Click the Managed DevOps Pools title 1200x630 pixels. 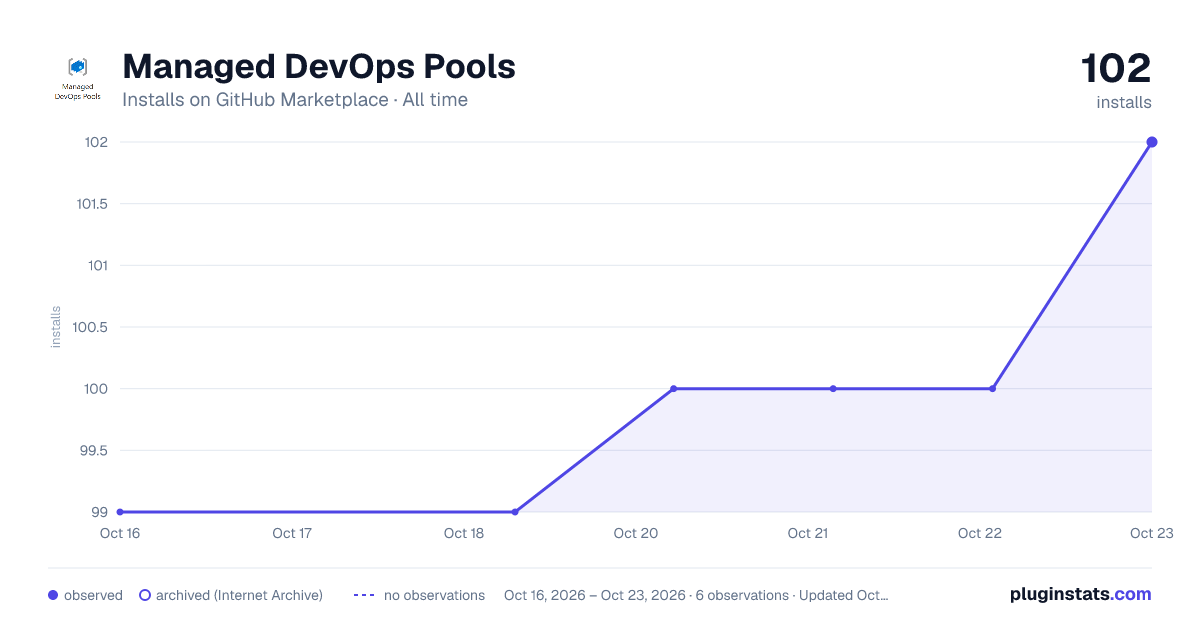(x=319, y=66)
